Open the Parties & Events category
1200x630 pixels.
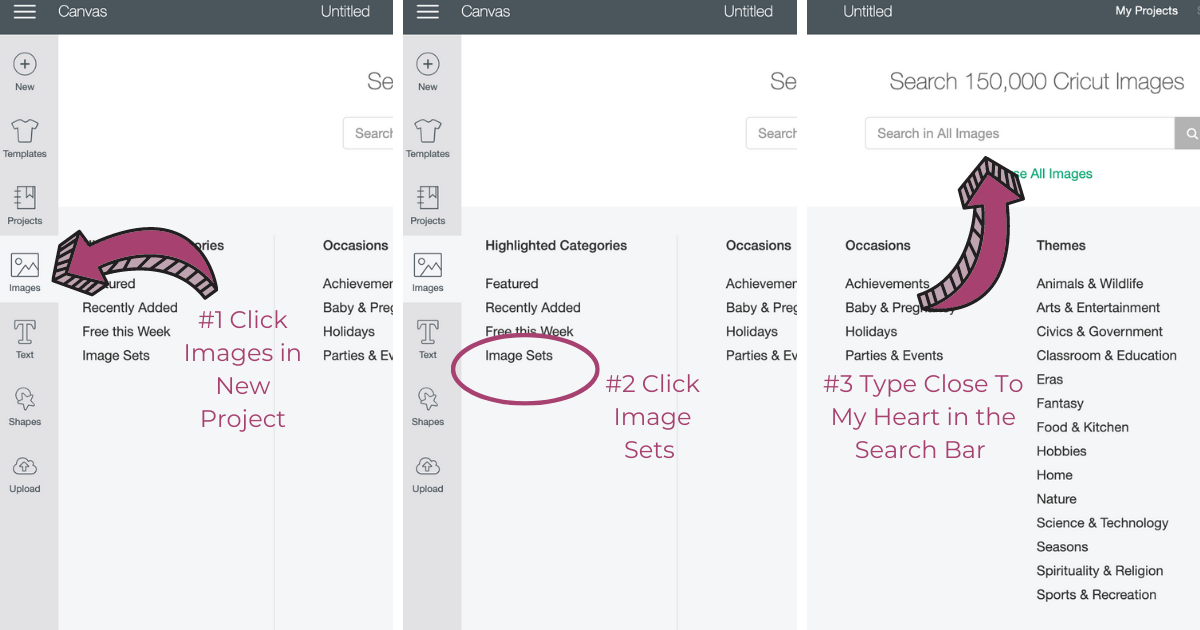(894, 356)
